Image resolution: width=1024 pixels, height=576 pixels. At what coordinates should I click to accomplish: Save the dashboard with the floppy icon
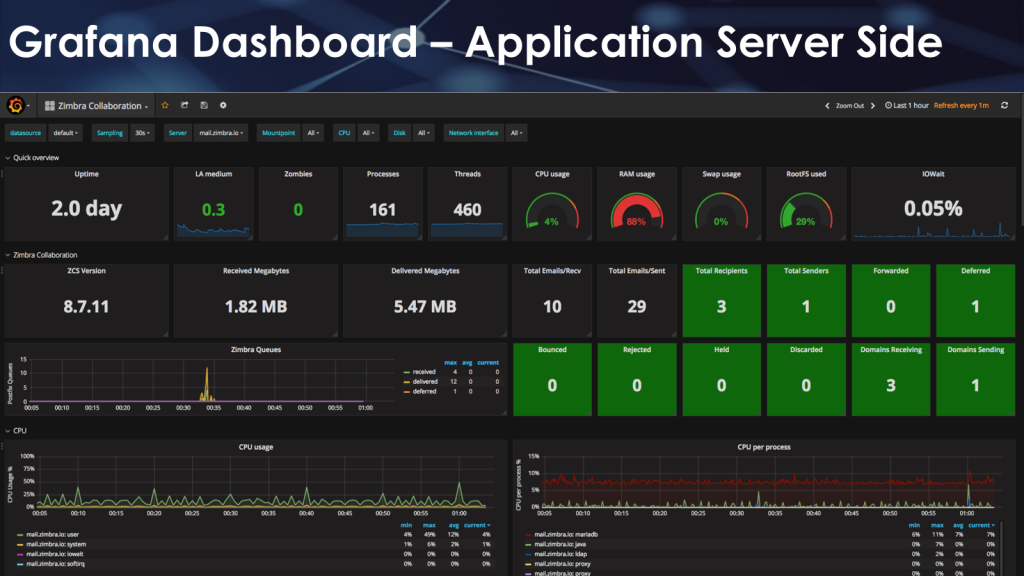(204, 105)
